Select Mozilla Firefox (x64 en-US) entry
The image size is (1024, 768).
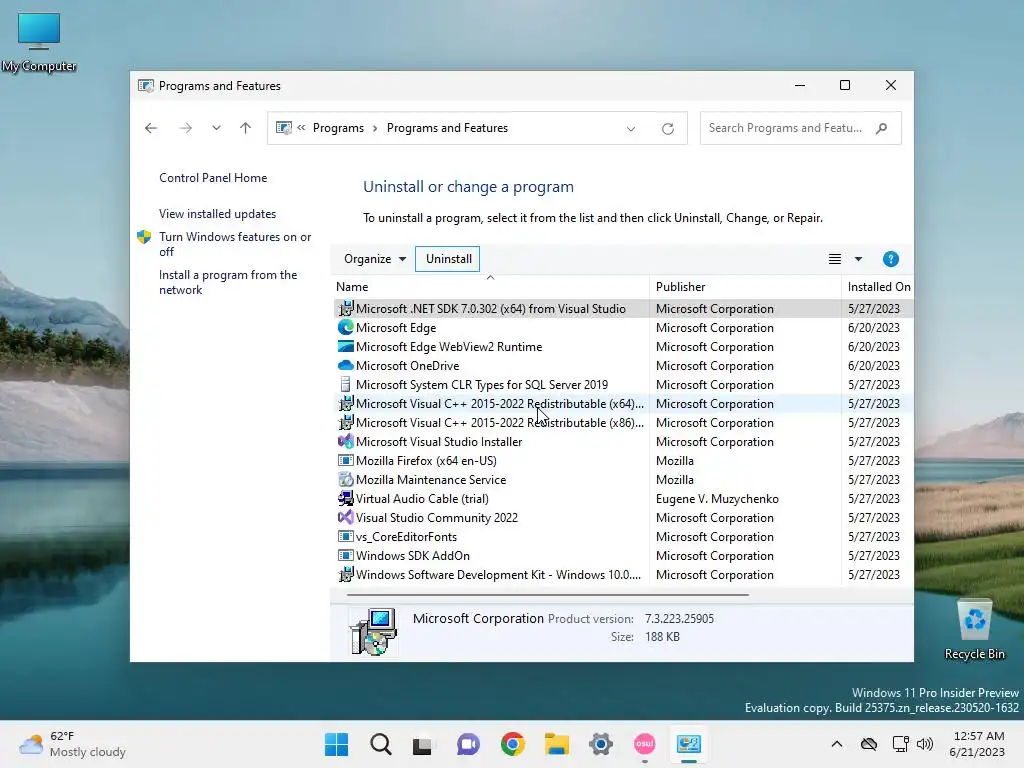pyautogui.click(x=426, y=460)
